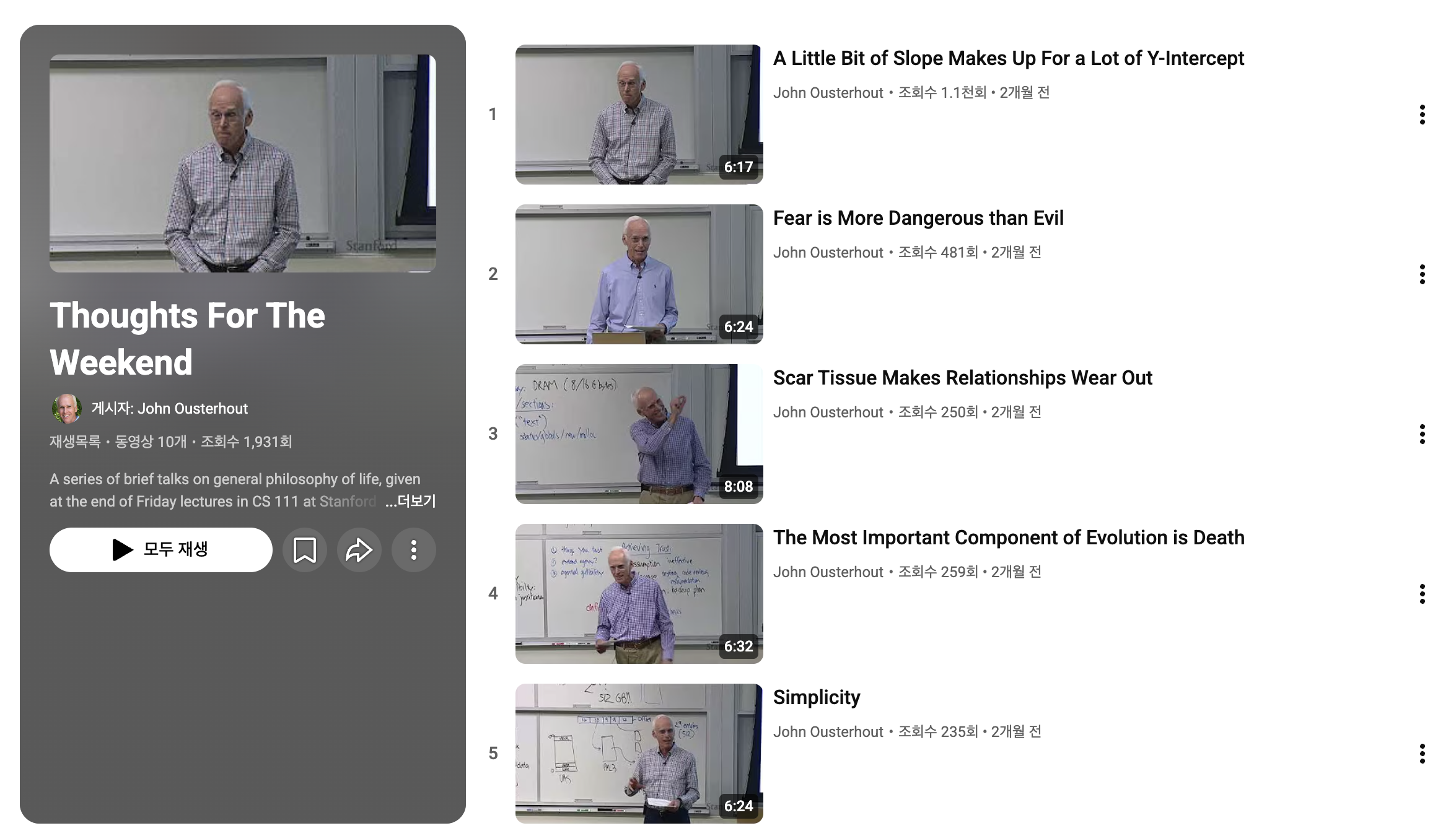This screenshot has height=836, width=1456.
Task: Play the 6:17 slope video thumbnail
Action: pos(639,115)
